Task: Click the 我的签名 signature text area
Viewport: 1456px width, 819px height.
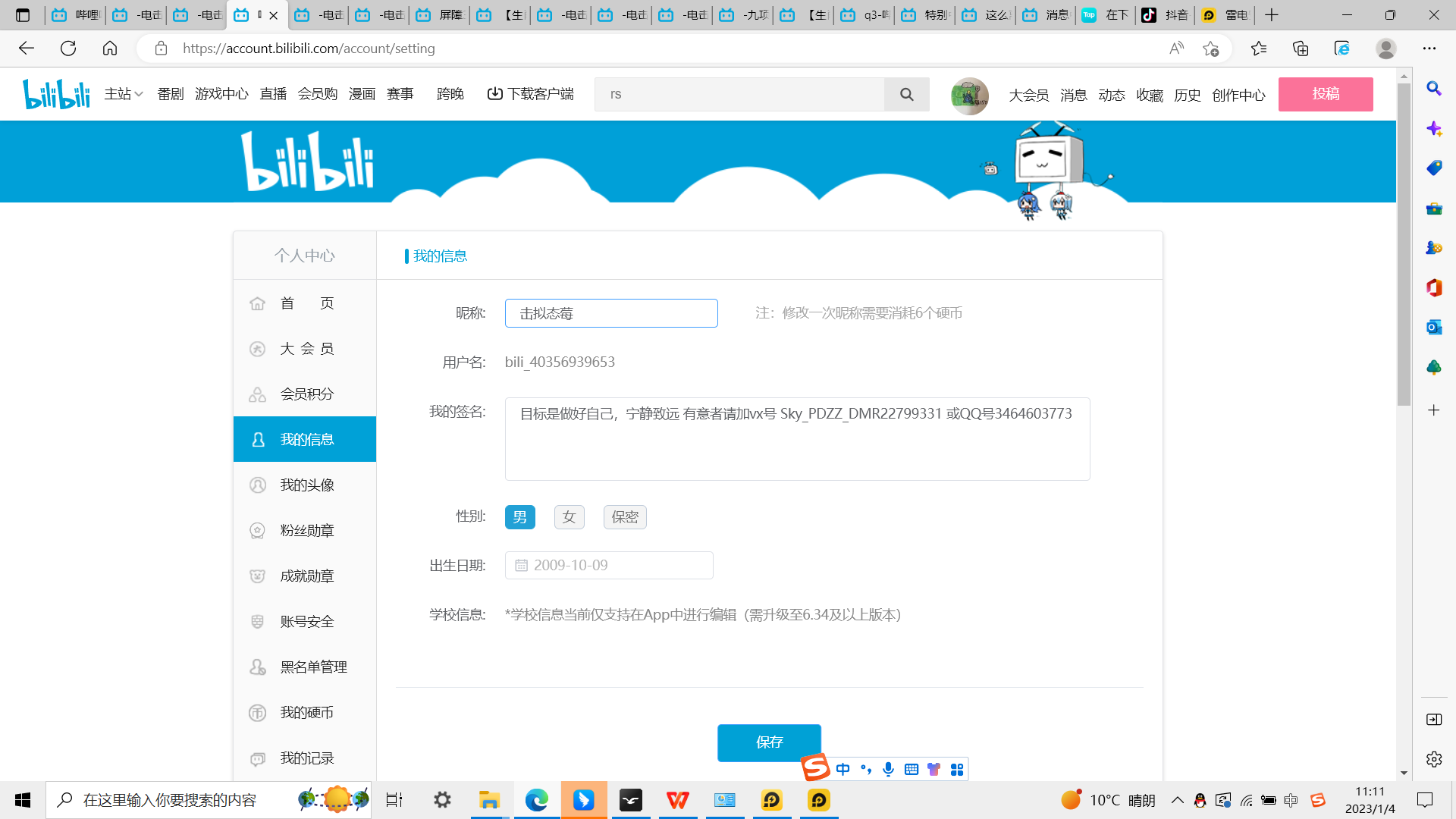Action: (x=798, y=439)
